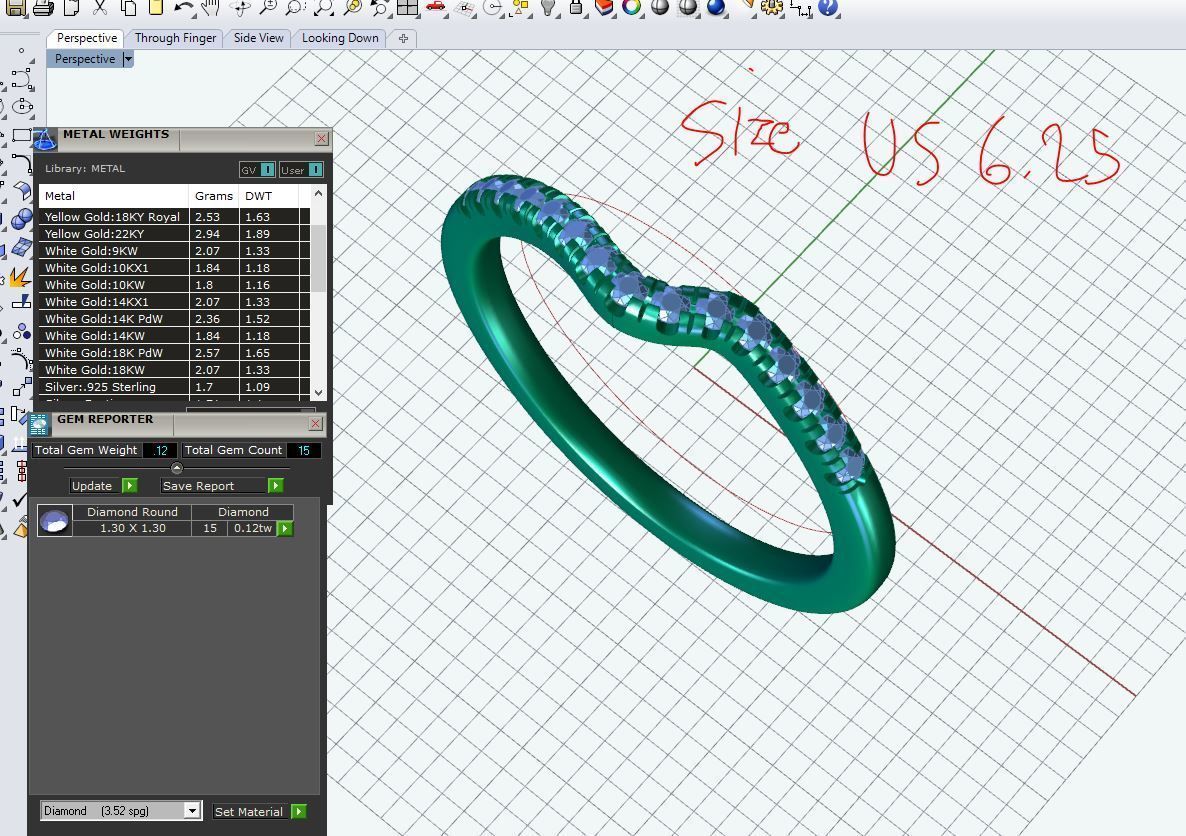The image size is (1186, 836).
Task: Switch to the Perspective tab
Action: click(86, 38)
